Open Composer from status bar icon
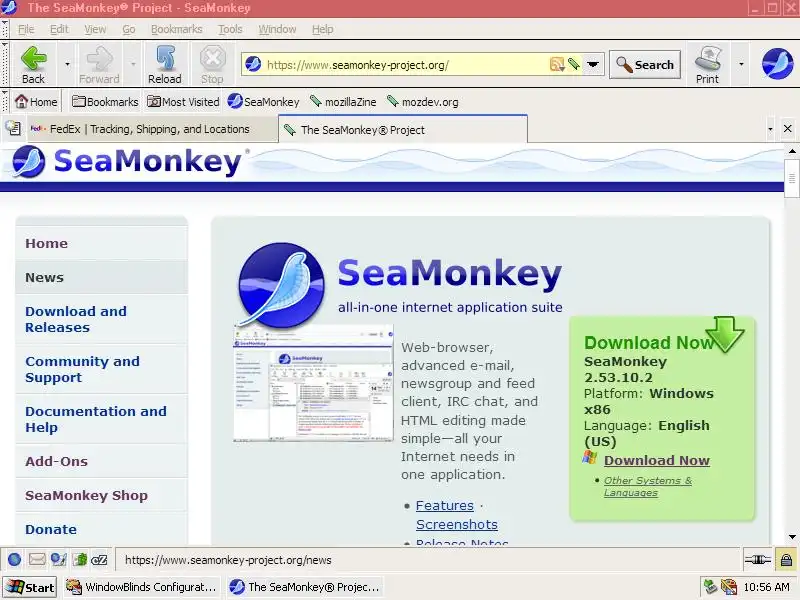800x600 pixels. point(58,560)
